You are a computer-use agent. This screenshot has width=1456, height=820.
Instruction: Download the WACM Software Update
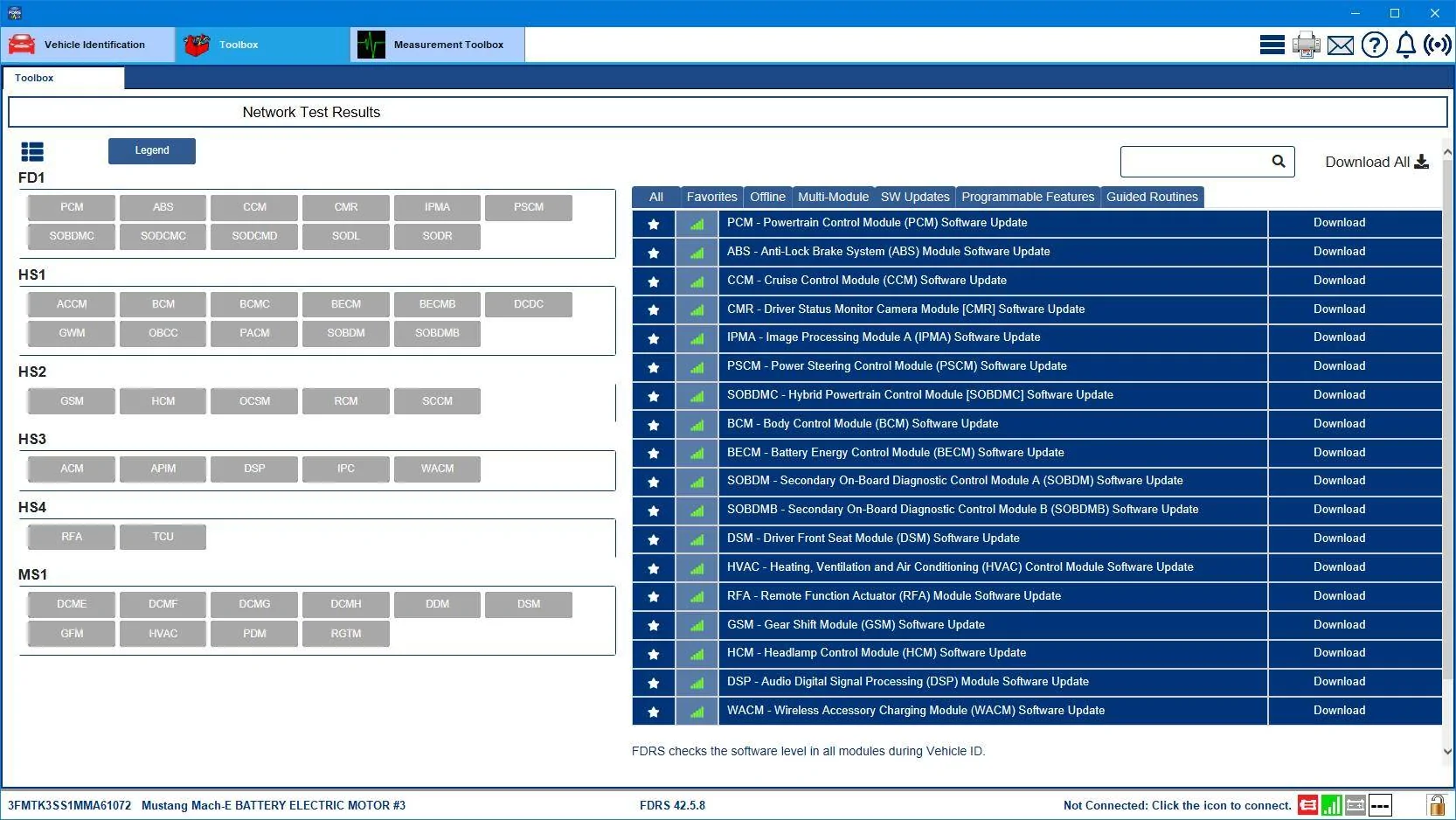pyautogui.click(x=1339, y=711)
